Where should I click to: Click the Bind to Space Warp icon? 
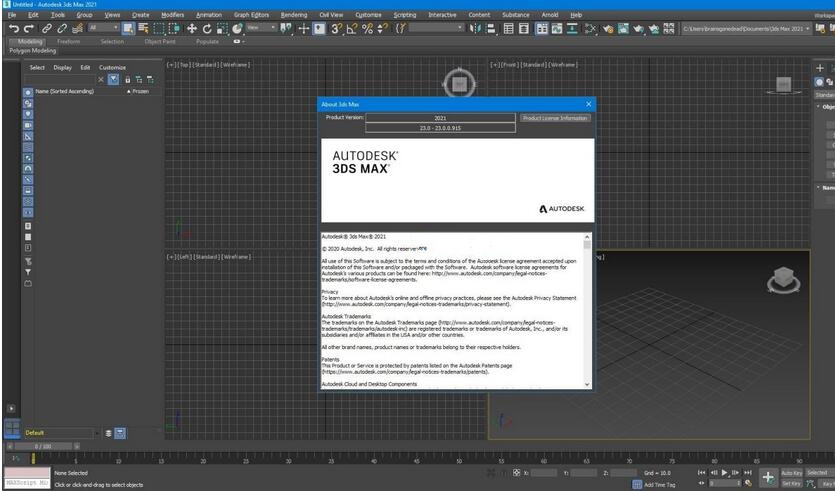click(78, 29)
